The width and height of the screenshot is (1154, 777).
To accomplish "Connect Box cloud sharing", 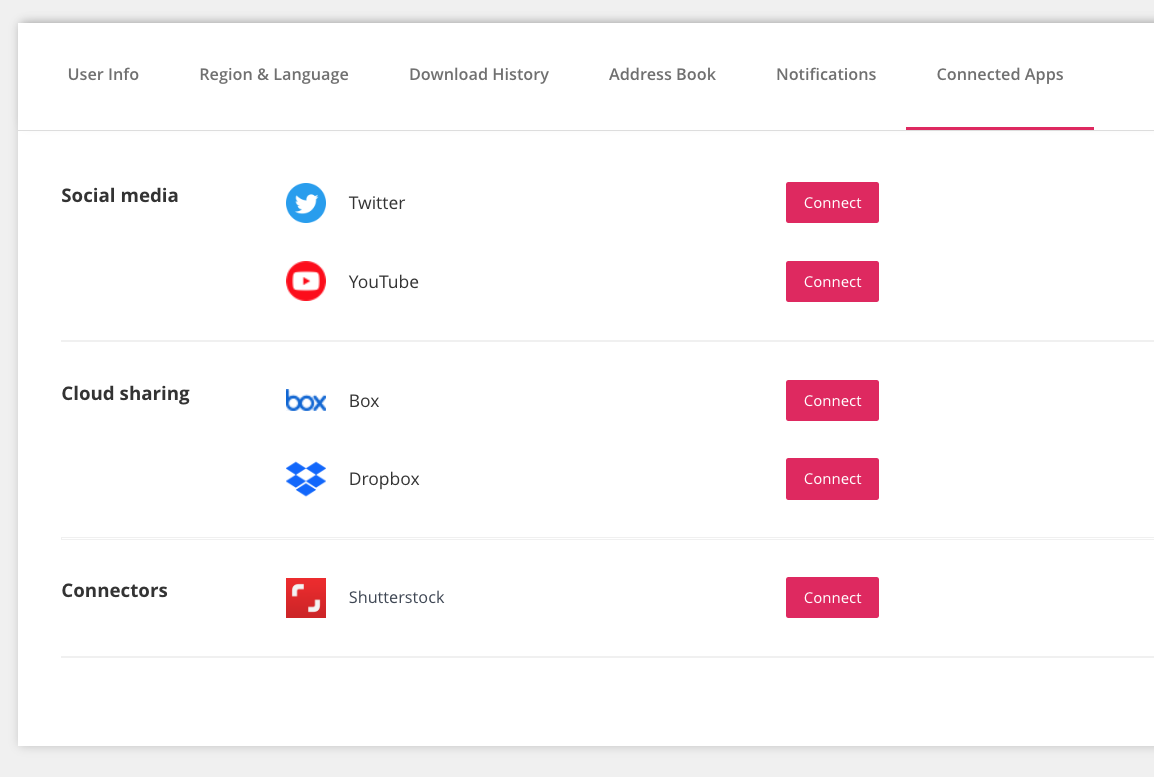I will 832,401.
